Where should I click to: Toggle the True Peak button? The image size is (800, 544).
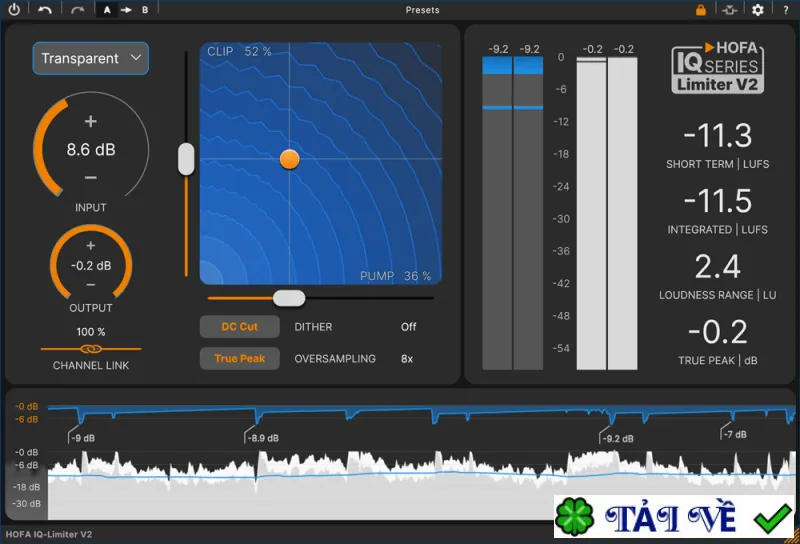coord(240,358)
